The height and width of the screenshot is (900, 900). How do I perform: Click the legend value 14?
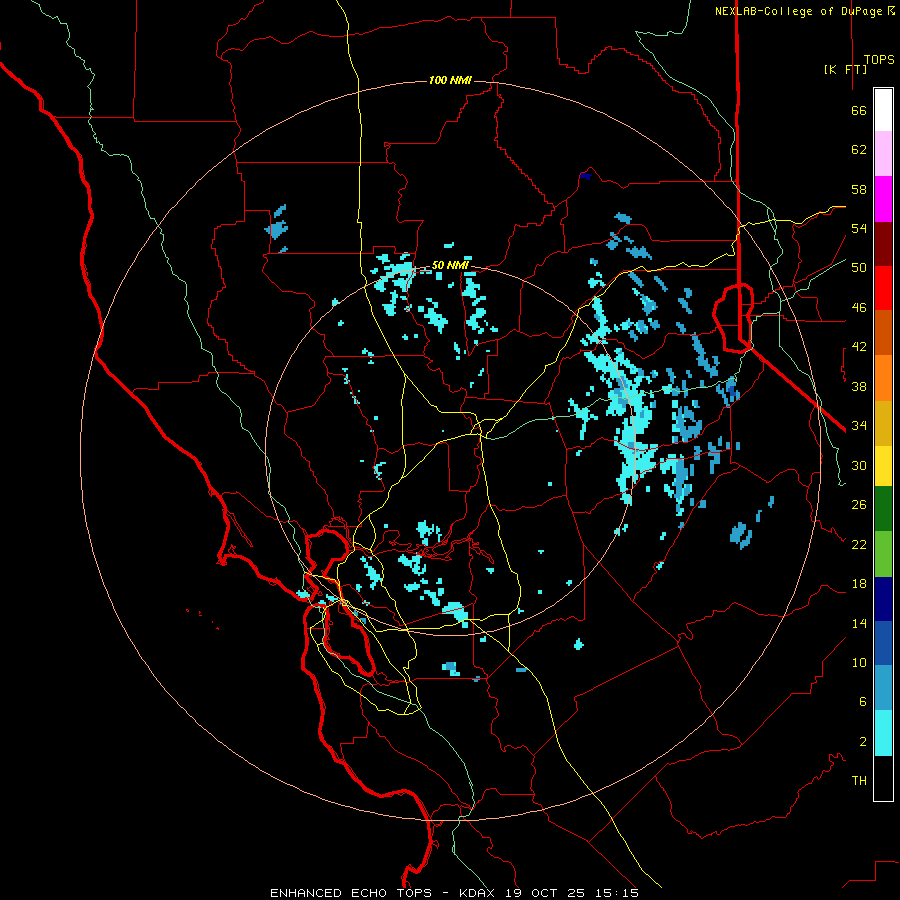pos(859,623)
